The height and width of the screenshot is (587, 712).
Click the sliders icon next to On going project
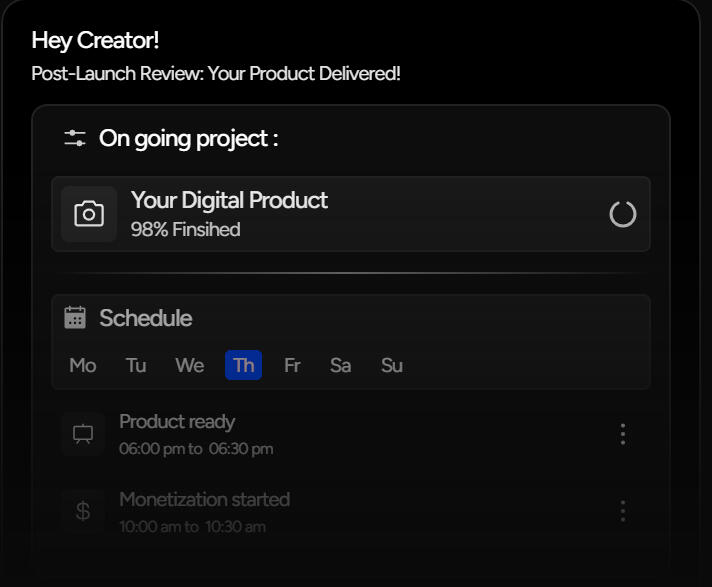[x=75, y=138]
